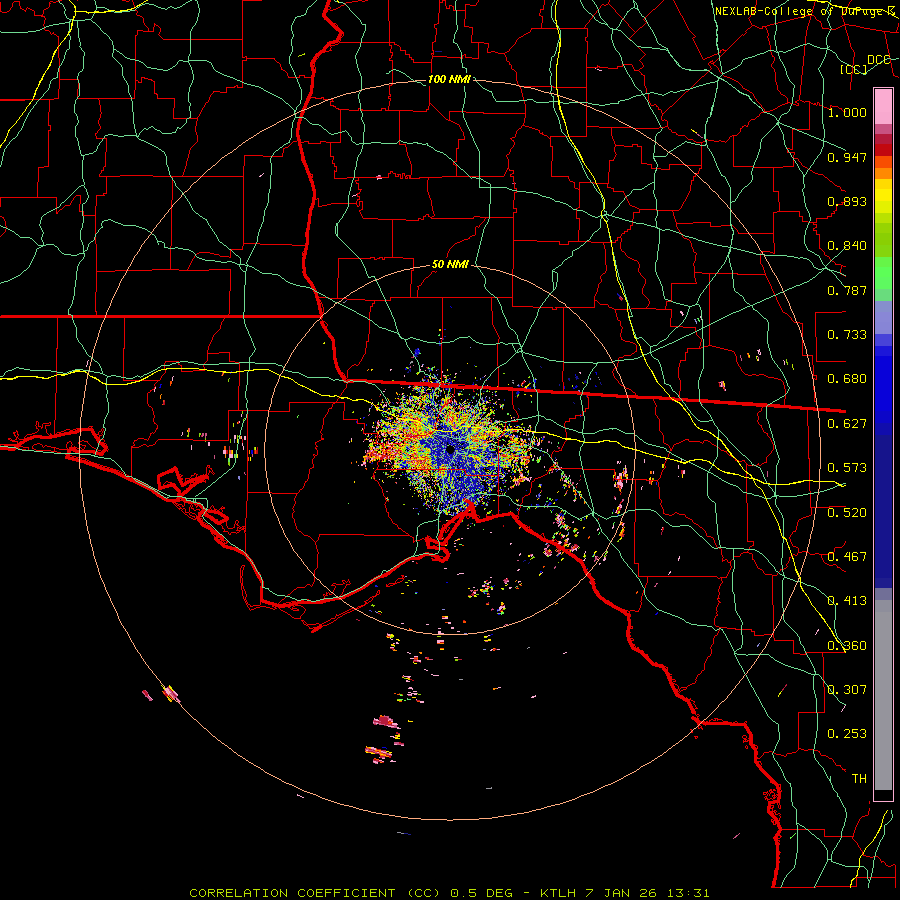Image resolution: width=900 pixels, height=900 pixels.
Task: Select the 0.360 scale value
Action: tap(847, 646)
